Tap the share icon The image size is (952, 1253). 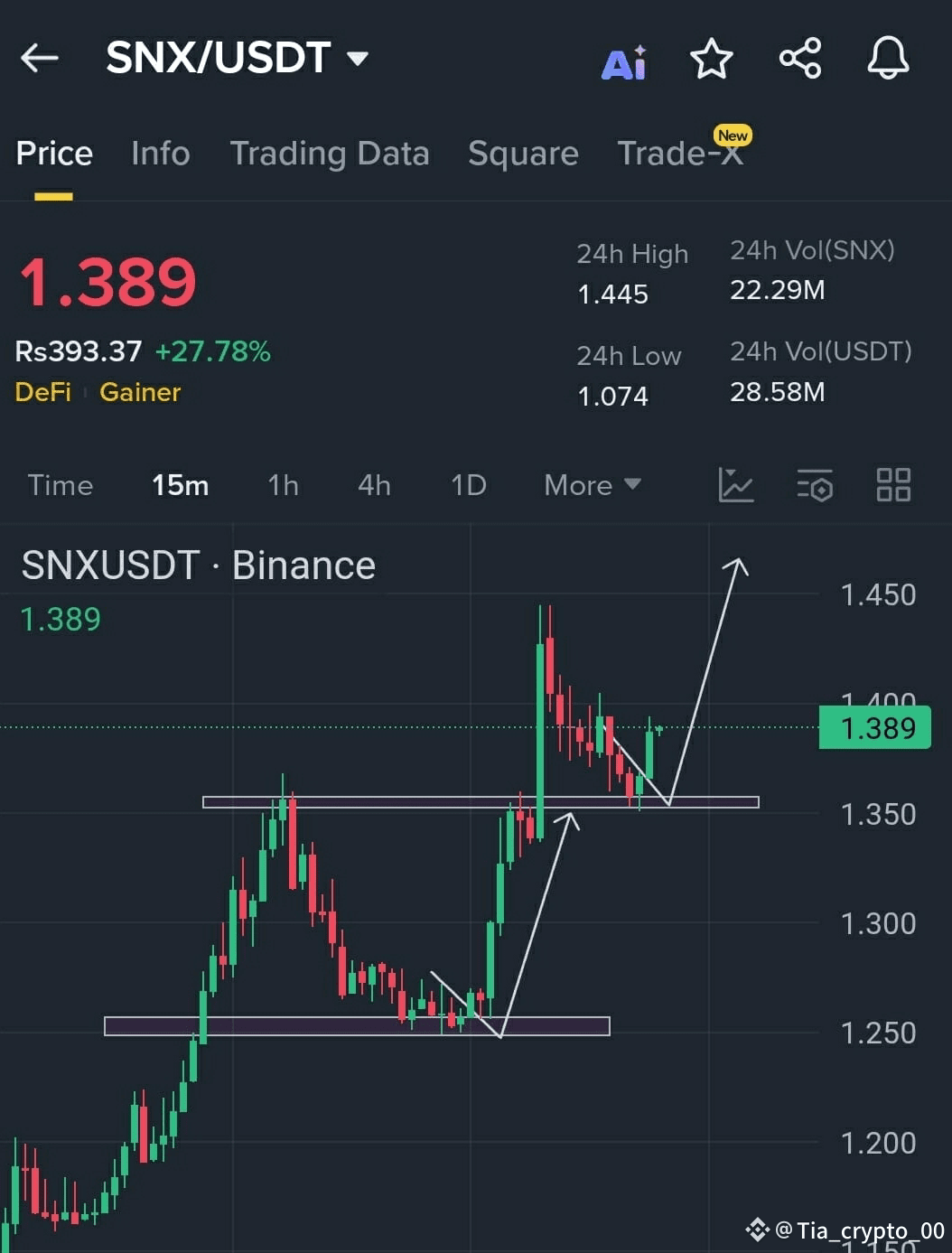click(x=800, y=59)
